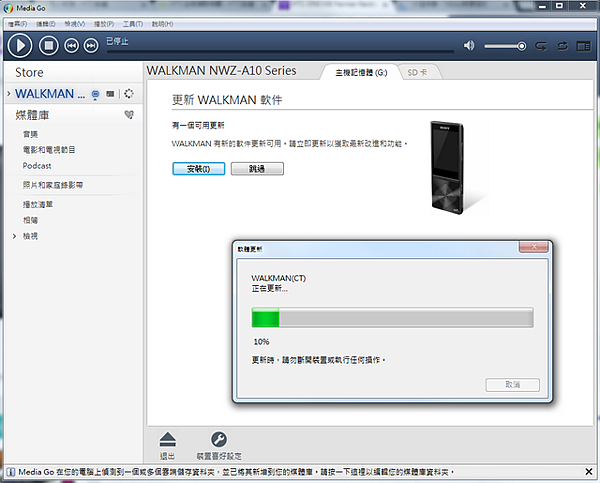Click the sync spinner icon beside WALKMAN
The image size is (600, 483).
tap(129, 93)
